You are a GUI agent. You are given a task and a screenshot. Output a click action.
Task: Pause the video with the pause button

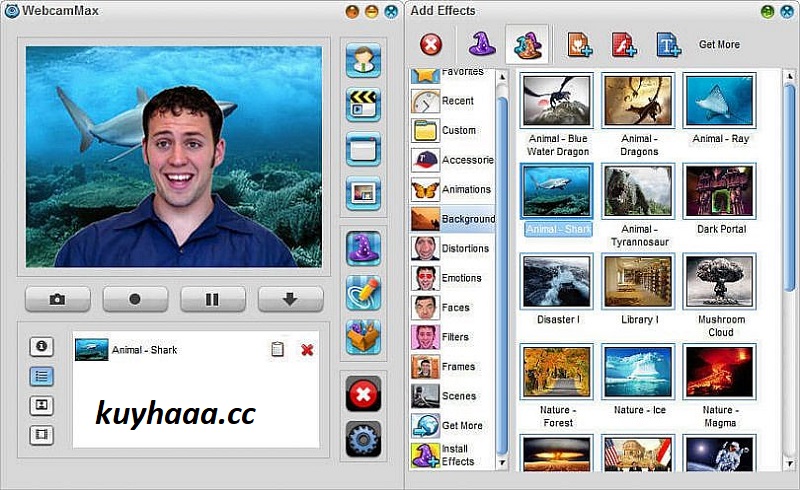(x=213, y=299)
